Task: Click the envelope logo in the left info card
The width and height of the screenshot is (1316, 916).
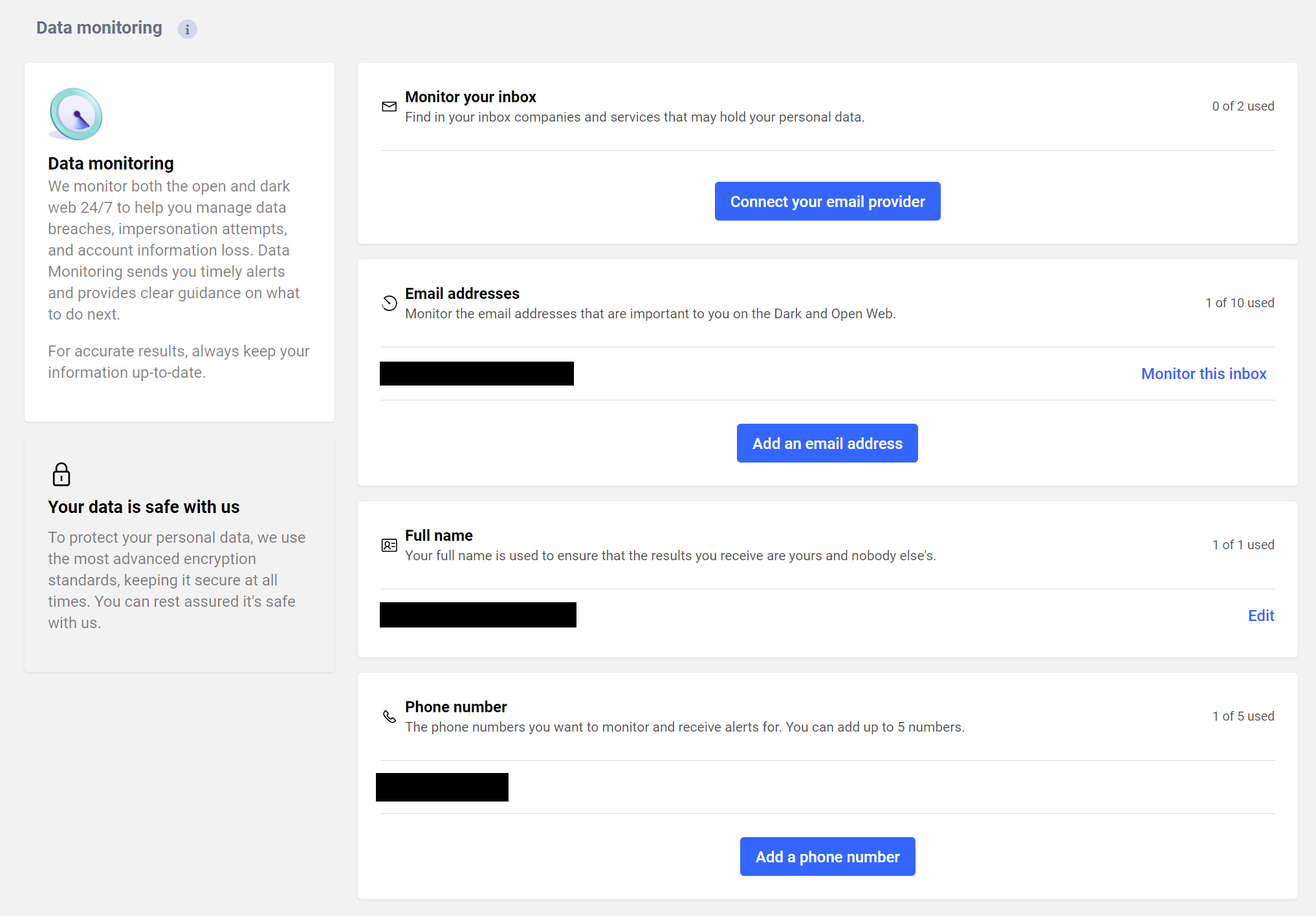Action: pos(75,115)
